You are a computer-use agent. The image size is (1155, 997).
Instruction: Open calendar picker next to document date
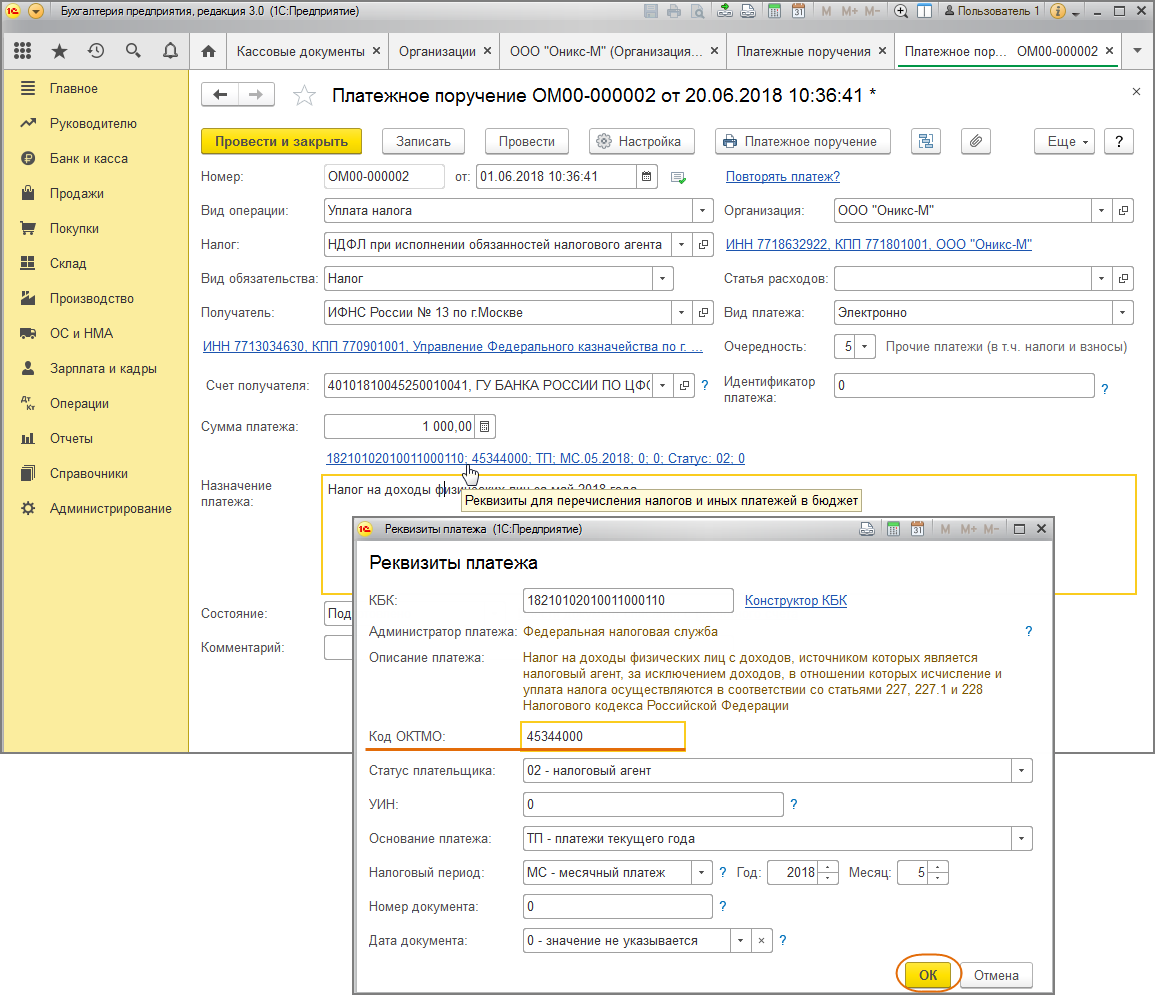pyautogui.click(x=647, y=177)
